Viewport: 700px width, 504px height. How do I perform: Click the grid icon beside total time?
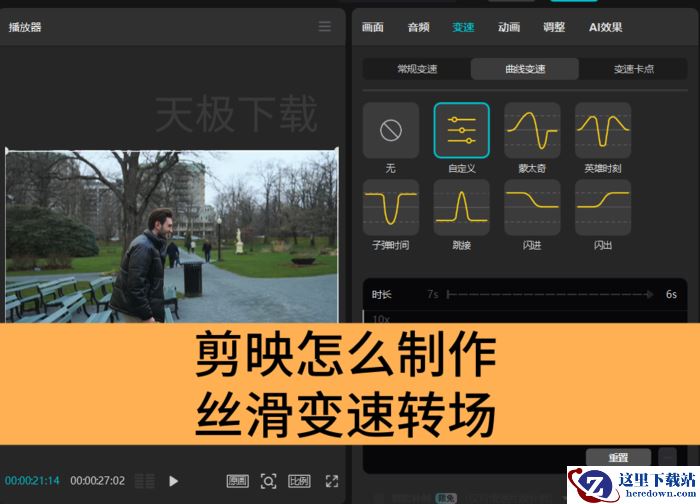pos(145,481)
